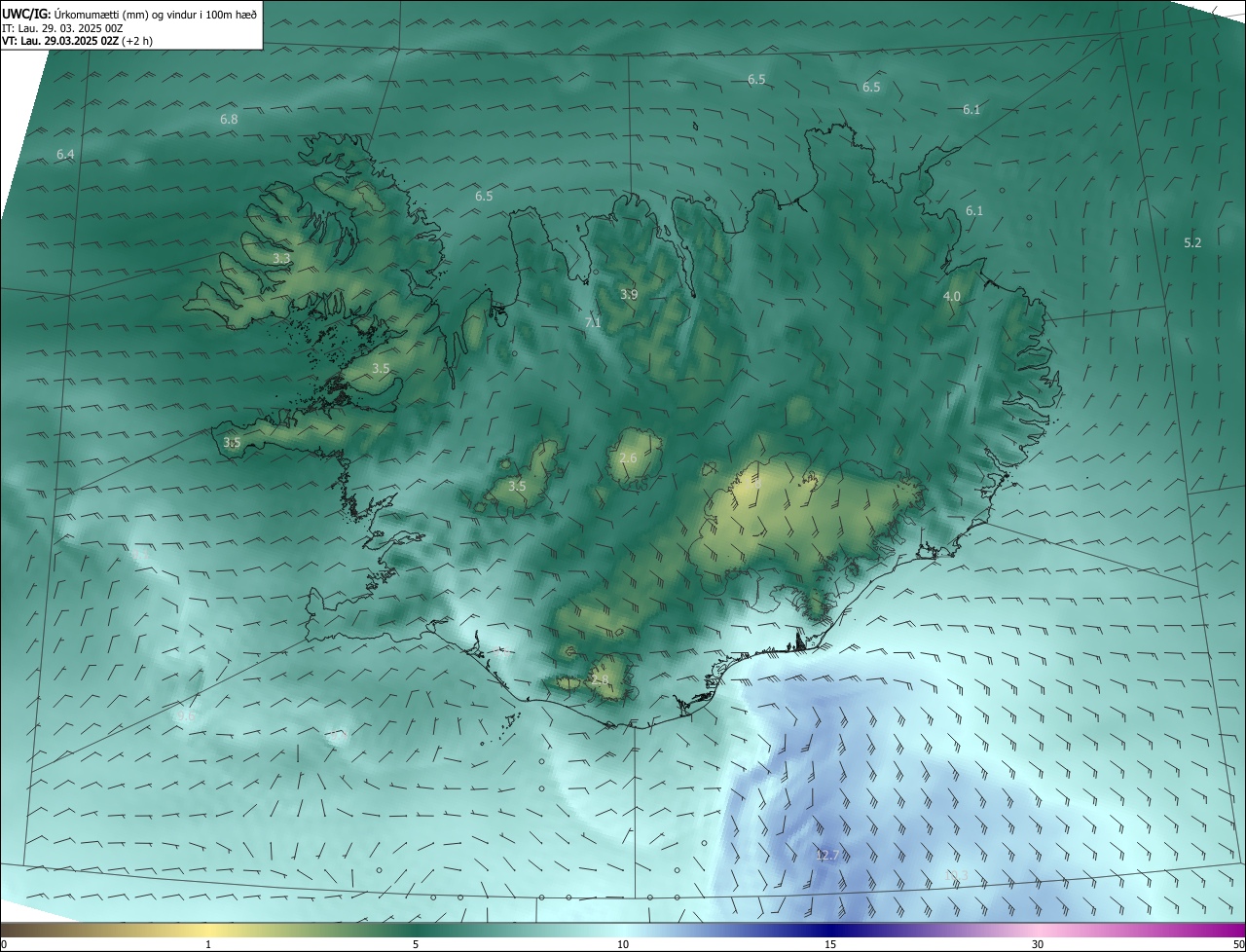Click the 5.2 value label
Screen dimensions: 1246x952
pos(1192,242)
